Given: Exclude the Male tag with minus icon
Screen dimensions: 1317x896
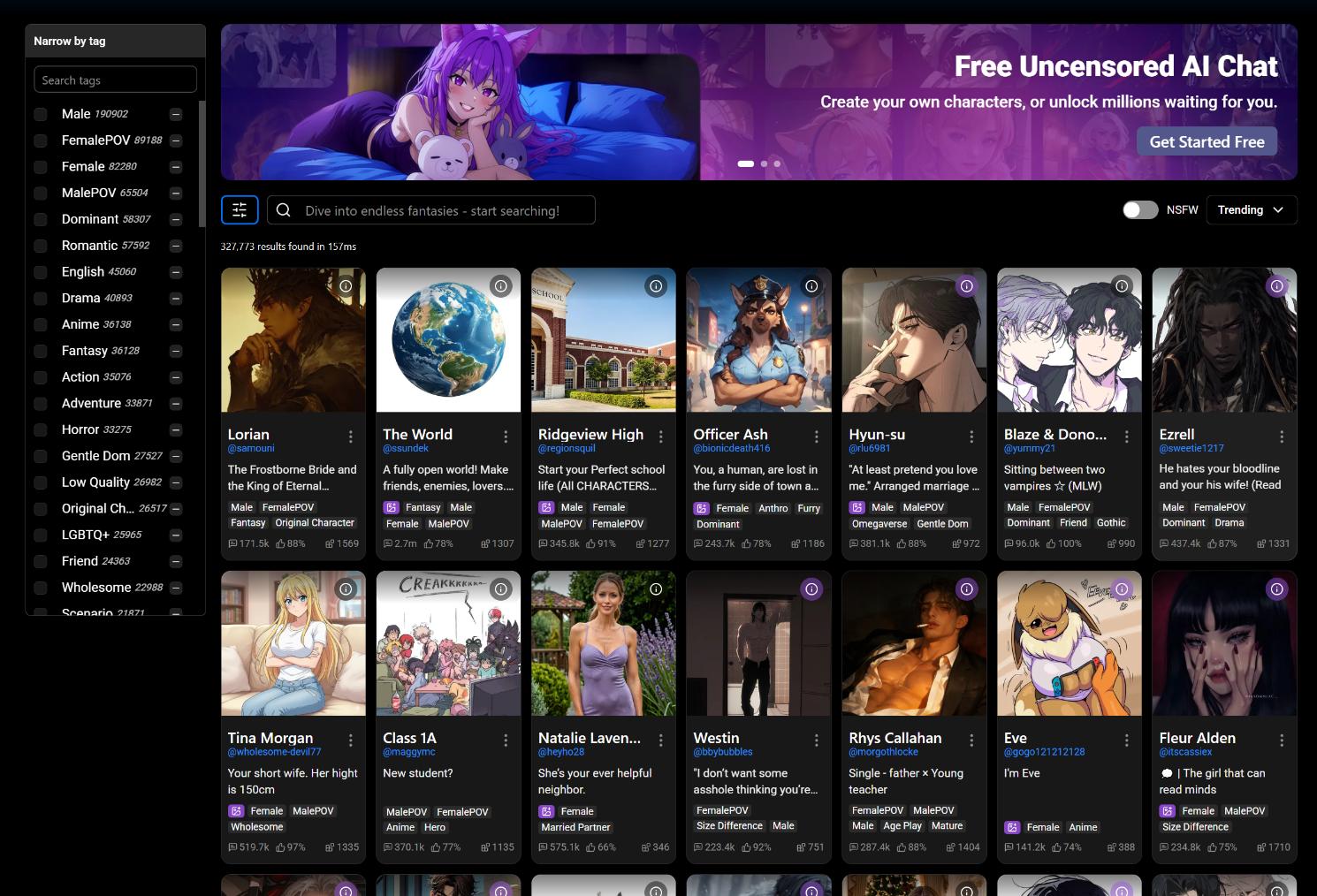Looking at the screenshot, I should click(x=176, y=115).
